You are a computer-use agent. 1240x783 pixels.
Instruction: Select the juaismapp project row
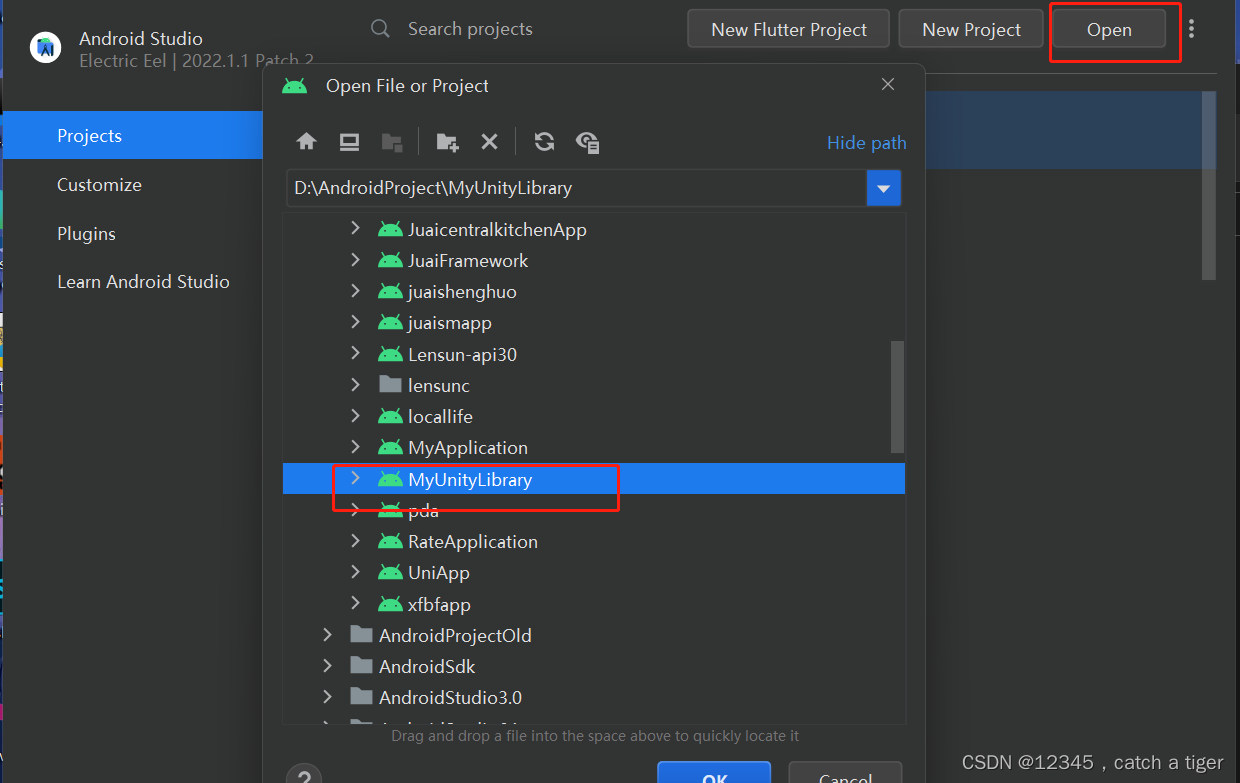[x=594, y=323]
